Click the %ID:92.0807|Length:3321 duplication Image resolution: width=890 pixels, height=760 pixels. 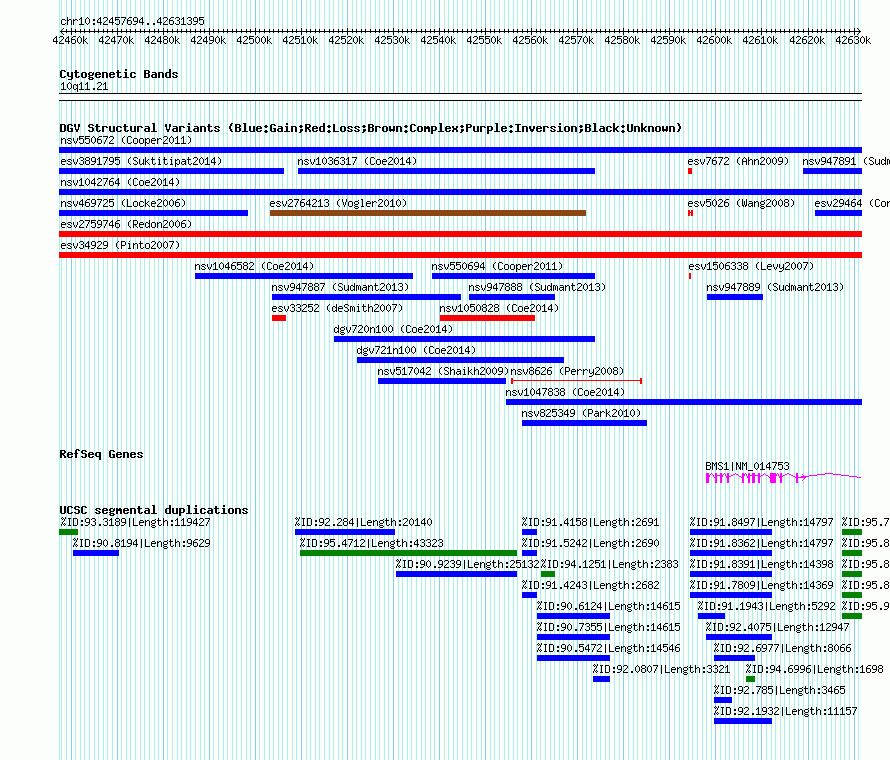pos(601,679)
